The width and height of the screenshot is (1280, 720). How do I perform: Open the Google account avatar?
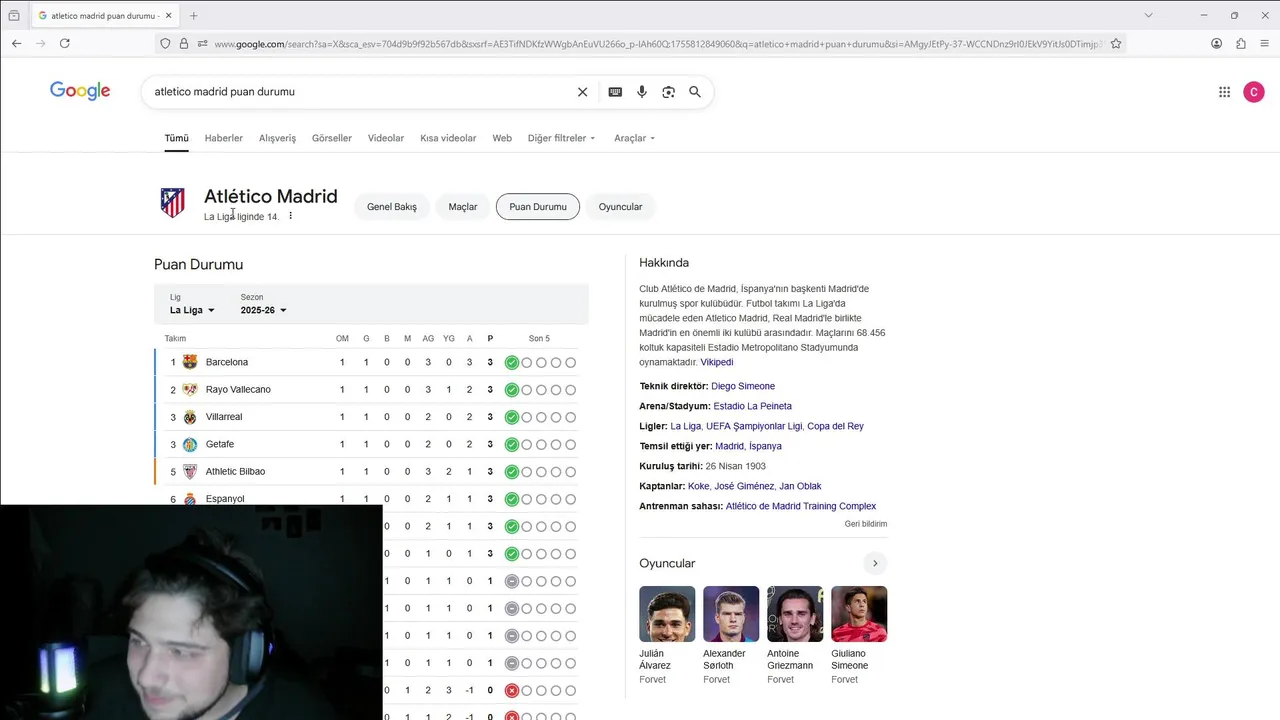(x=1254, y=92)
